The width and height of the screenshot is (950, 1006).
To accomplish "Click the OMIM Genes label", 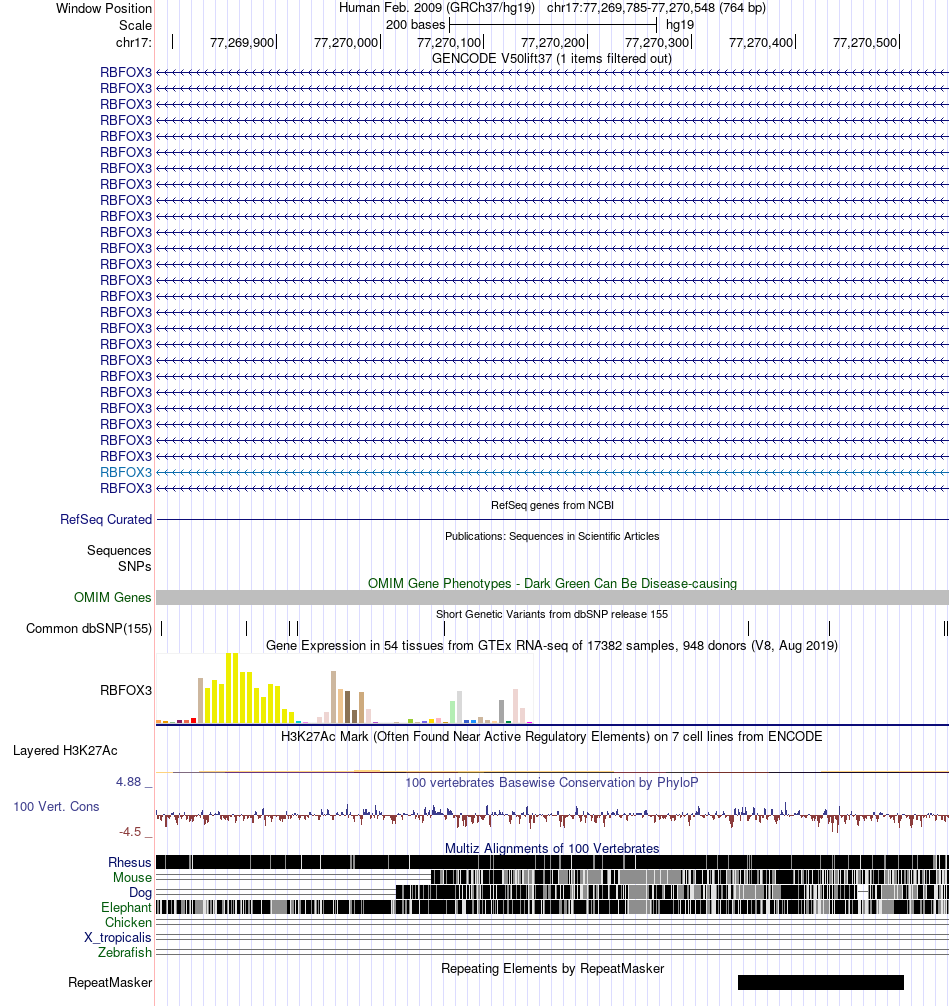I will click(112, 597).
